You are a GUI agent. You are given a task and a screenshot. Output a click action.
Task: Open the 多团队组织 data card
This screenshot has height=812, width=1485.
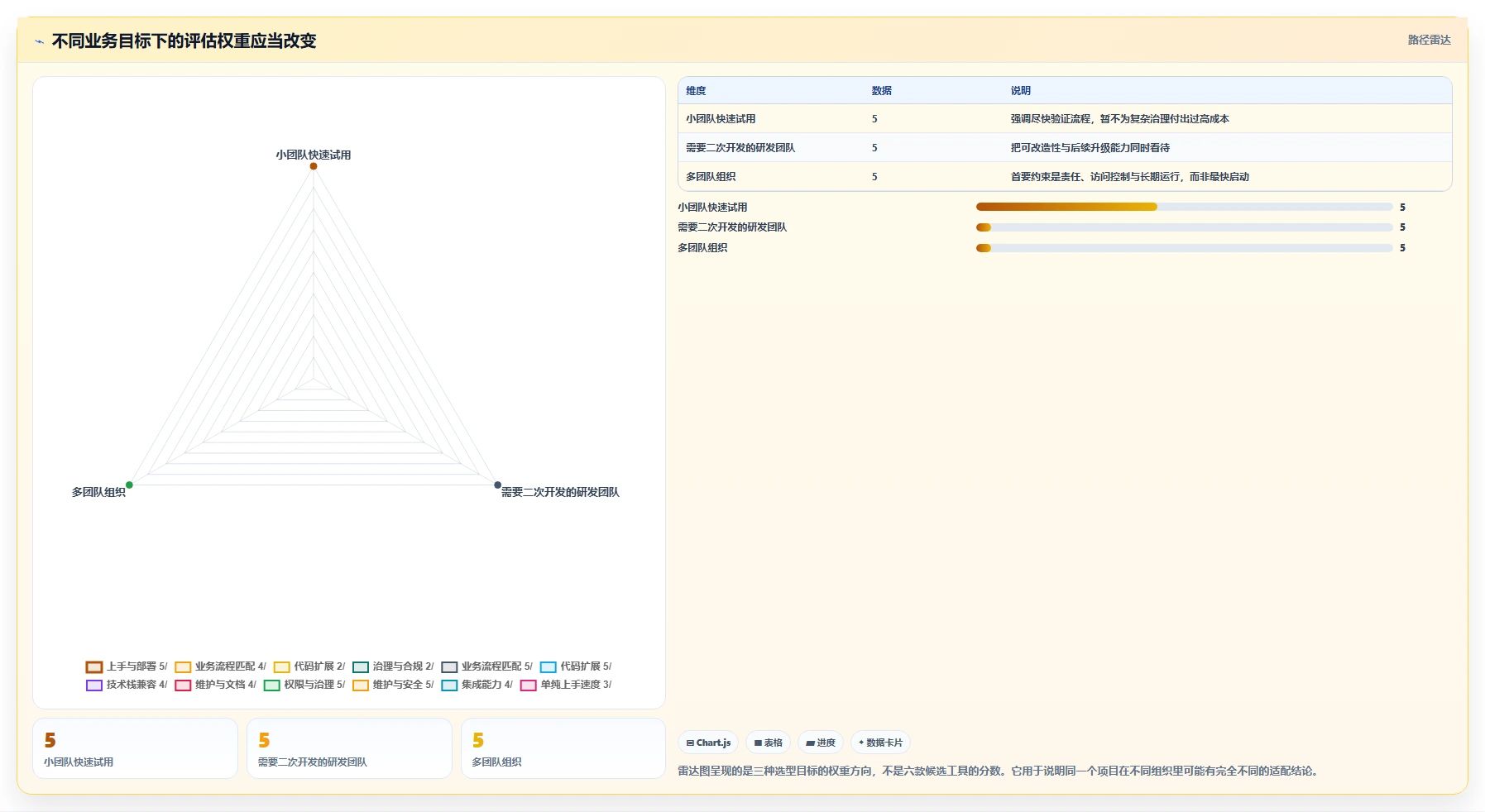point(563,748)
